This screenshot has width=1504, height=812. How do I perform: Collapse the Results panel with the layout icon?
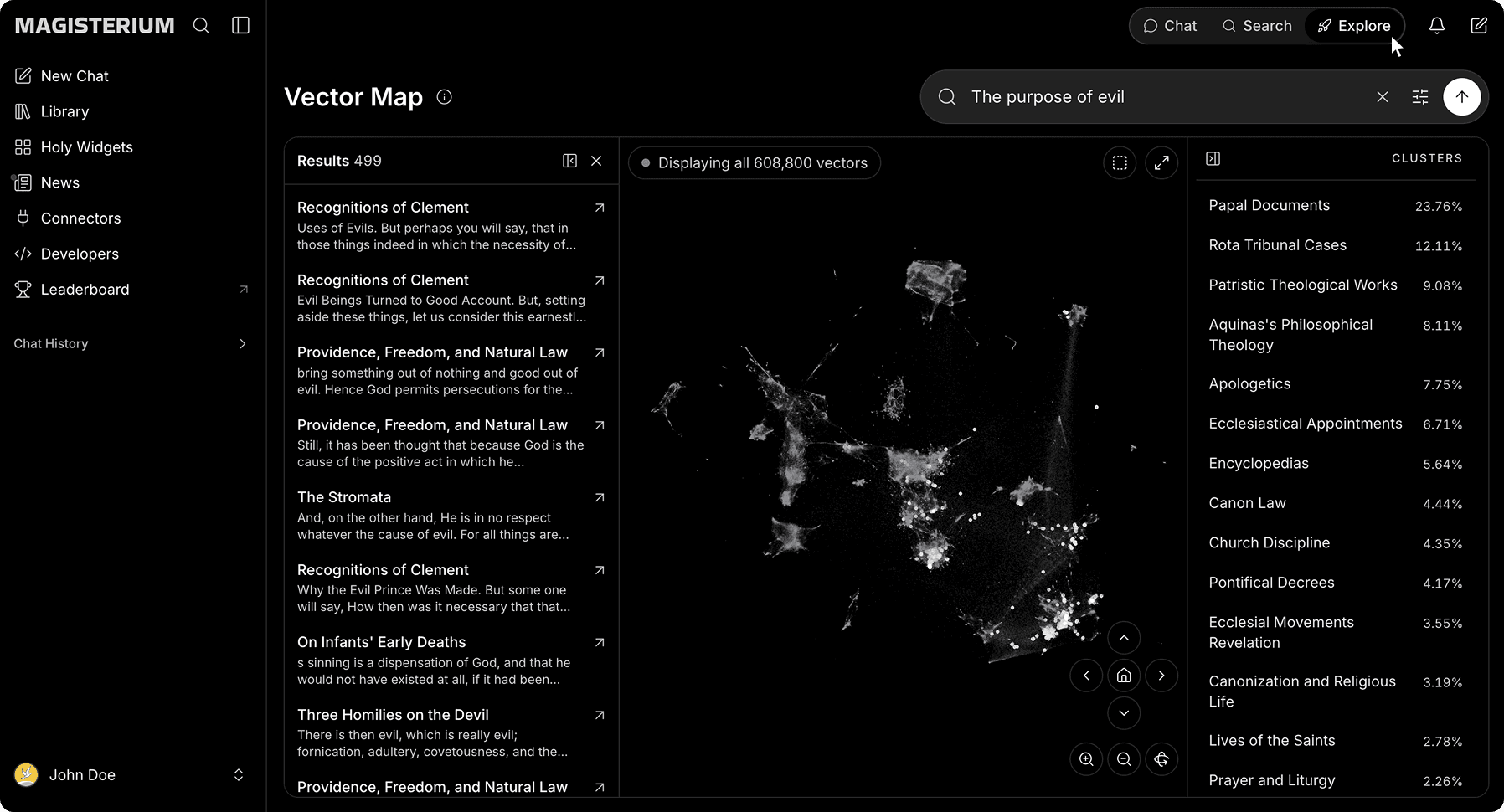(570, 161)
